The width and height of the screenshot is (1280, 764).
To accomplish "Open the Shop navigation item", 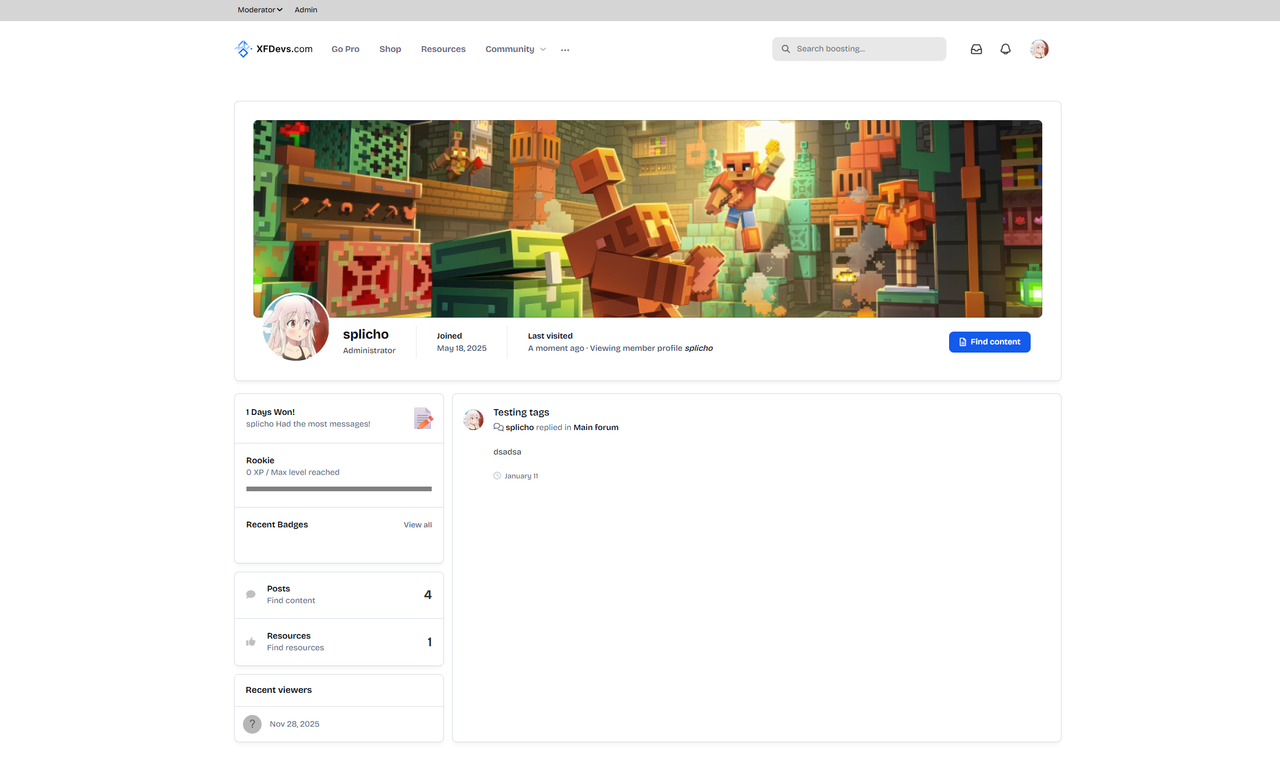I will (390, 49).
